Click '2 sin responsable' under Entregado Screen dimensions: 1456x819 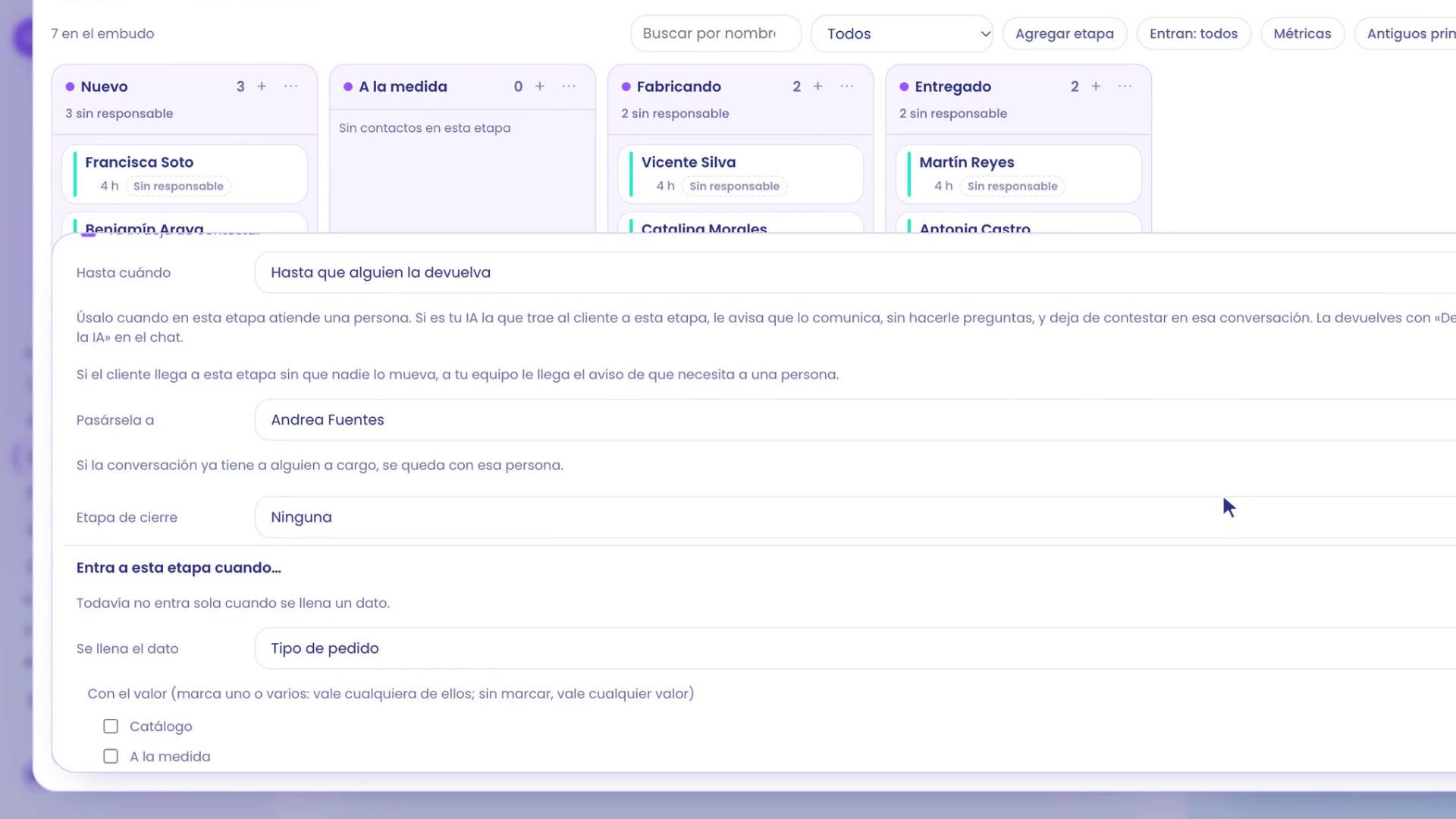[x=953, y=114]
